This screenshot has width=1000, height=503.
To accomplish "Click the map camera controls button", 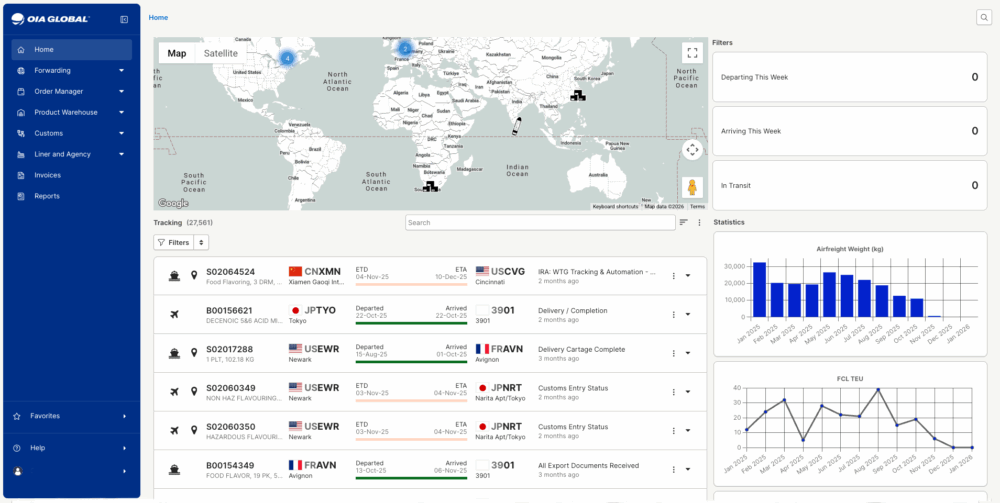I will coord(692,150).
